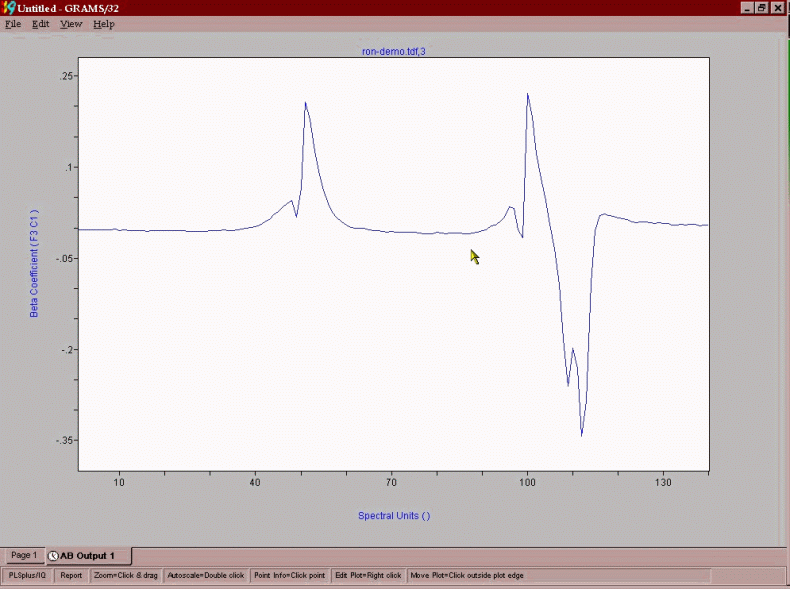Click the -.05 y-axis tick label

coord(64,258)
